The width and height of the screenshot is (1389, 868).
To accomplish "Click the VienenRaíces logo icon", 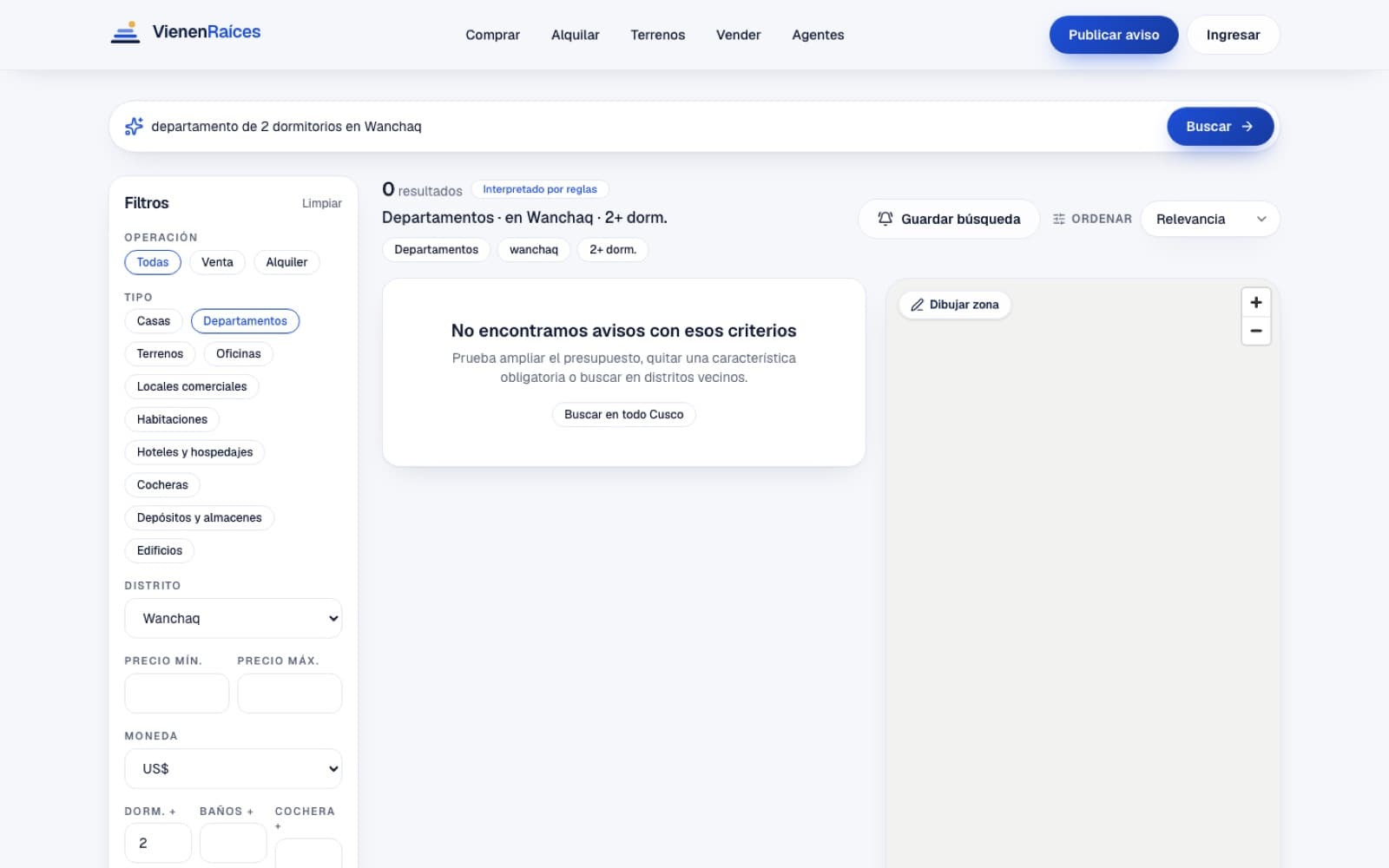I will point(126,33).
